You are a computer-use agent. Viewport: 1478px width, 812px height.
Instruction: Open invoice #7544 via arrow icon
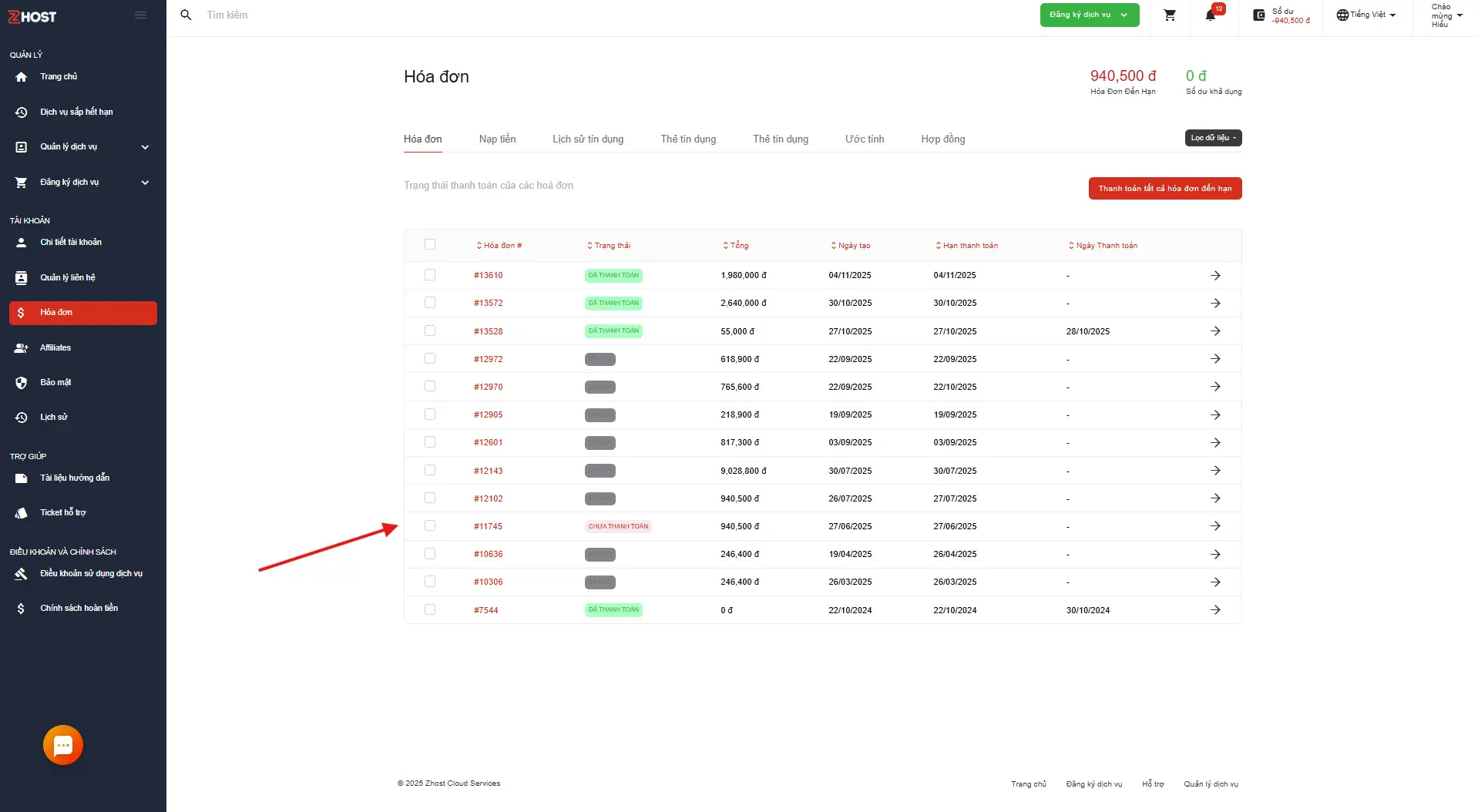coord(1215,610)
